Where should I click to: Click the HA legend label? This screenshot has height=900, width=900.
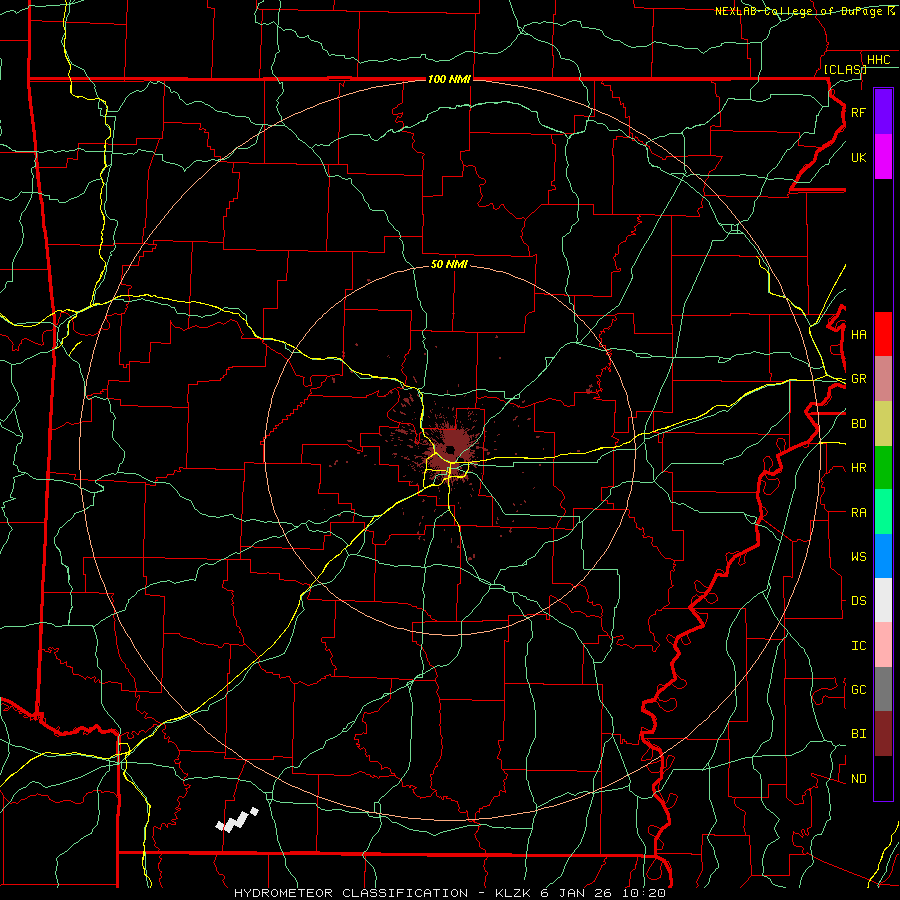coord(858,335)
